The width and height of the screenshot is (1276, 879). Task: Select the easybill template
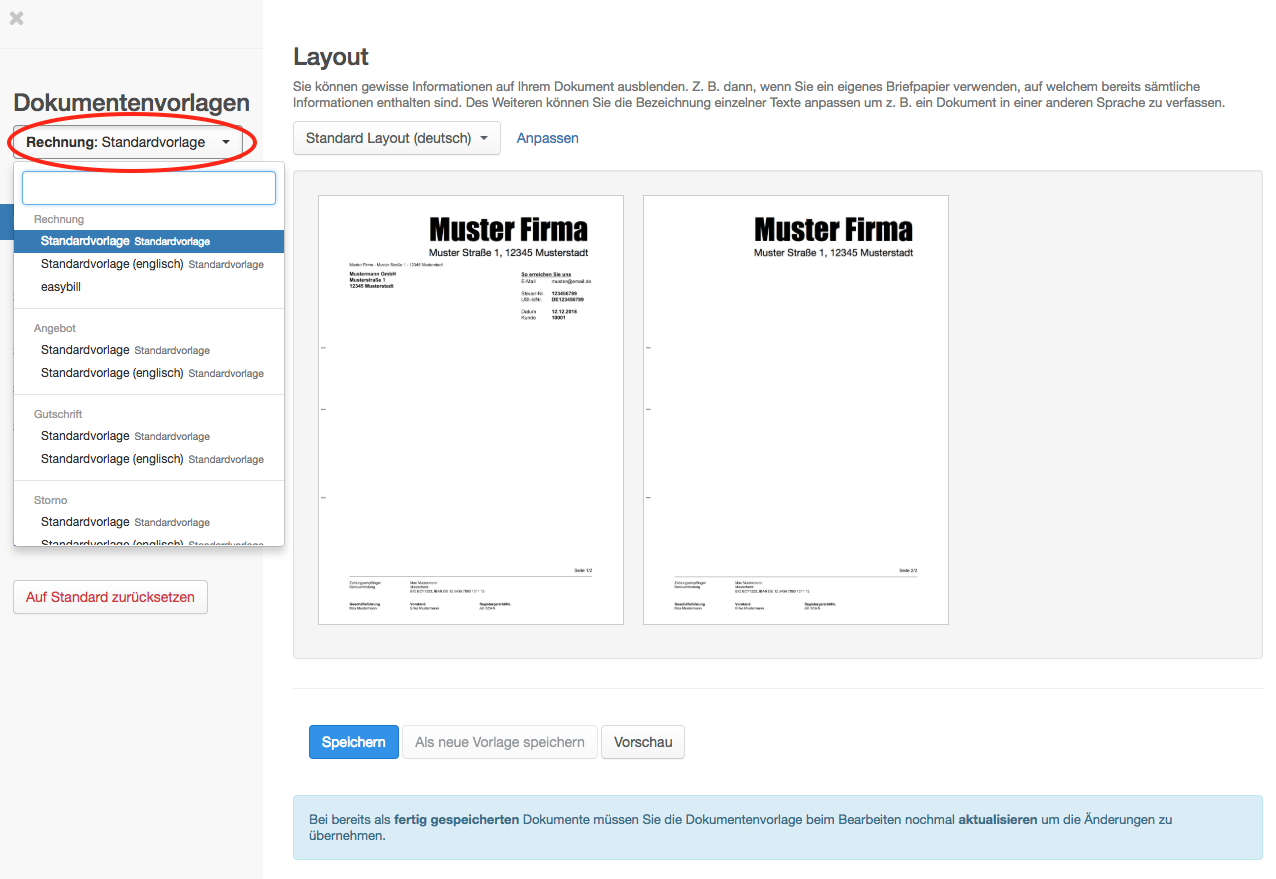point(61,287)
